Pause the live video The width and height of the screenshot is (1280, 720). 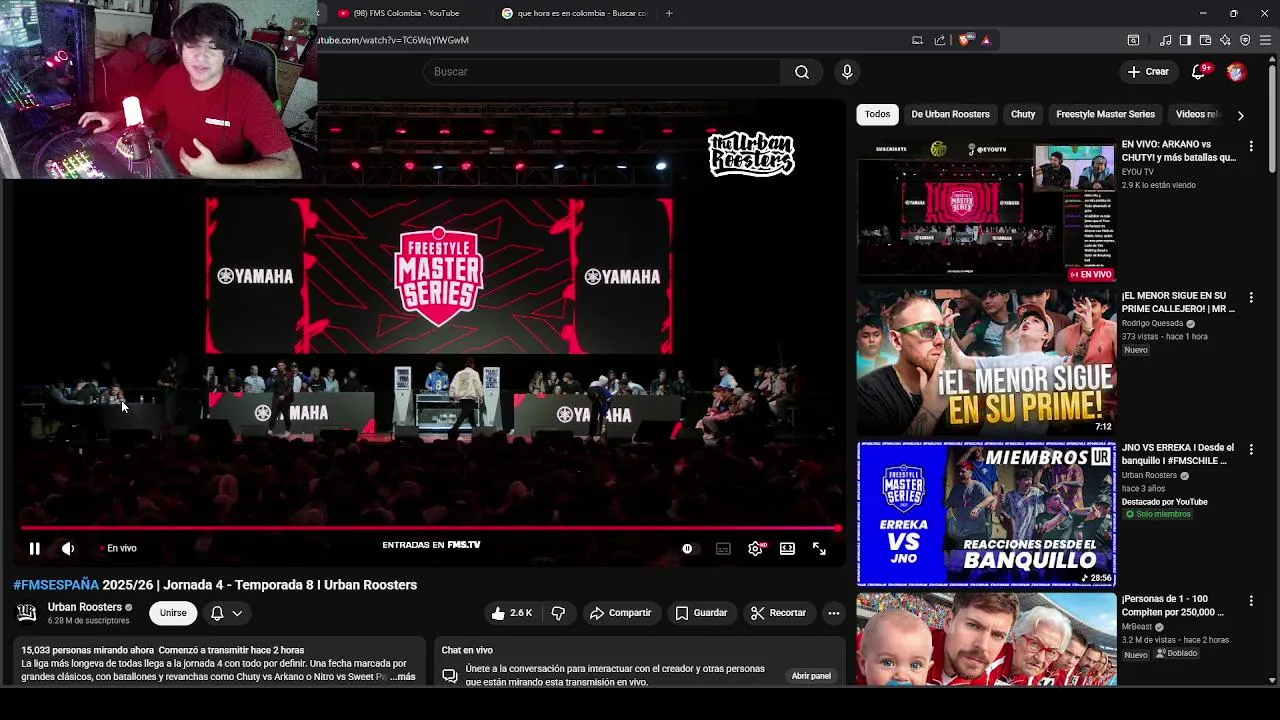pyautogui.click(x=34, y=548)
